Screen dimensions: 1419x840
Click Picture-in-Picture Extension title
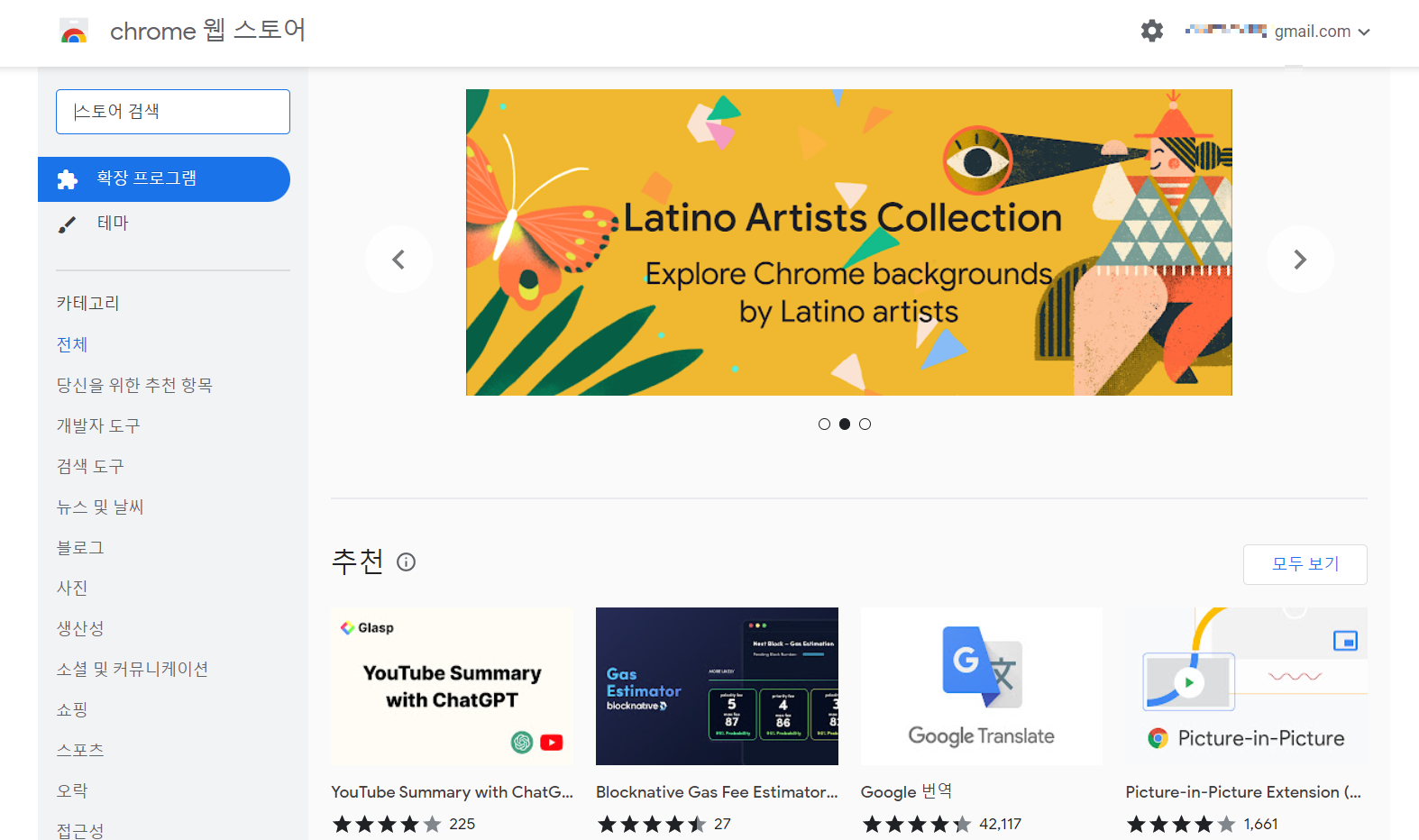(1243, 792)
